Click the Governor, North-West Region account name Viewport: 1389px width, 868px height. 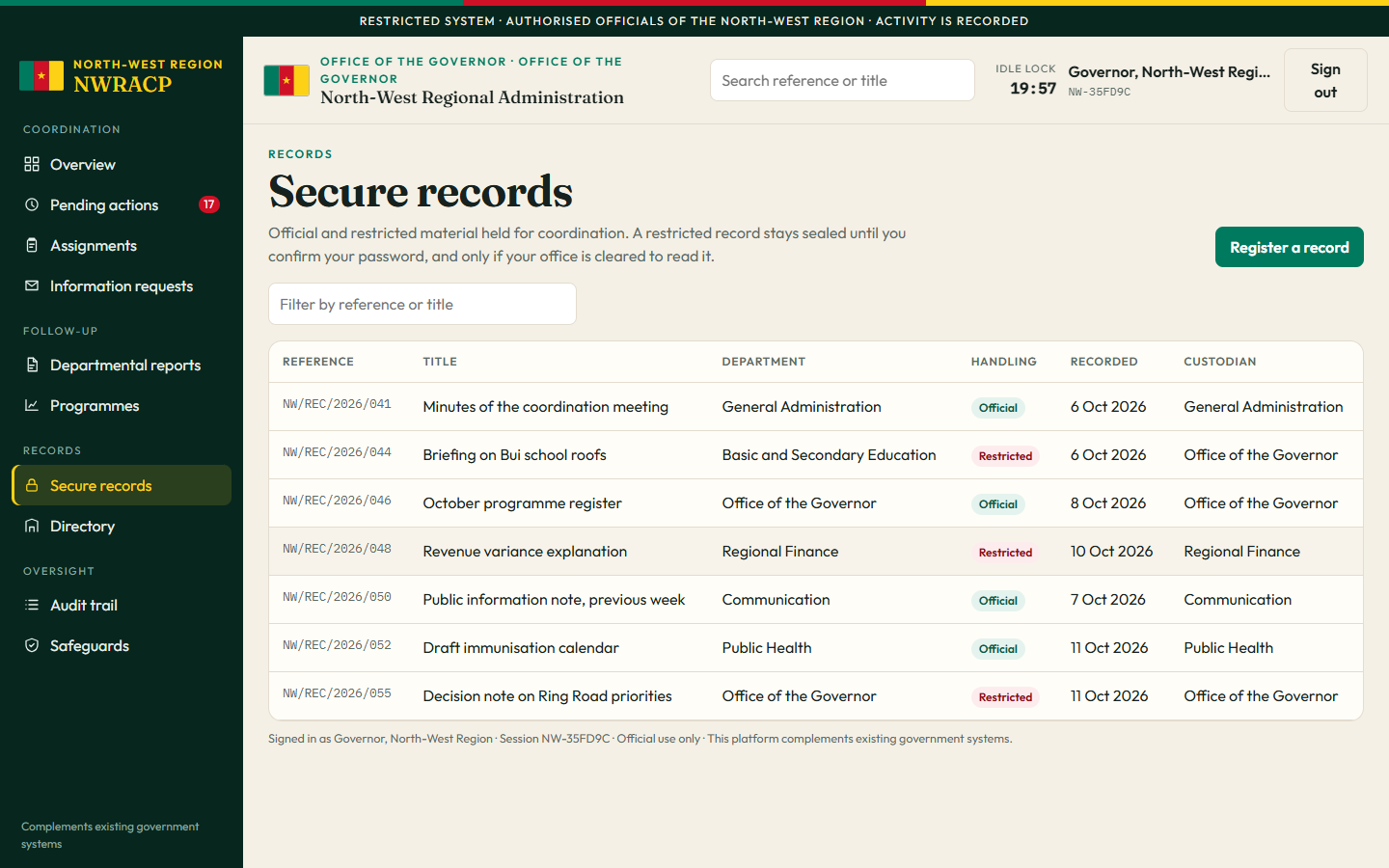point(1169,71)
